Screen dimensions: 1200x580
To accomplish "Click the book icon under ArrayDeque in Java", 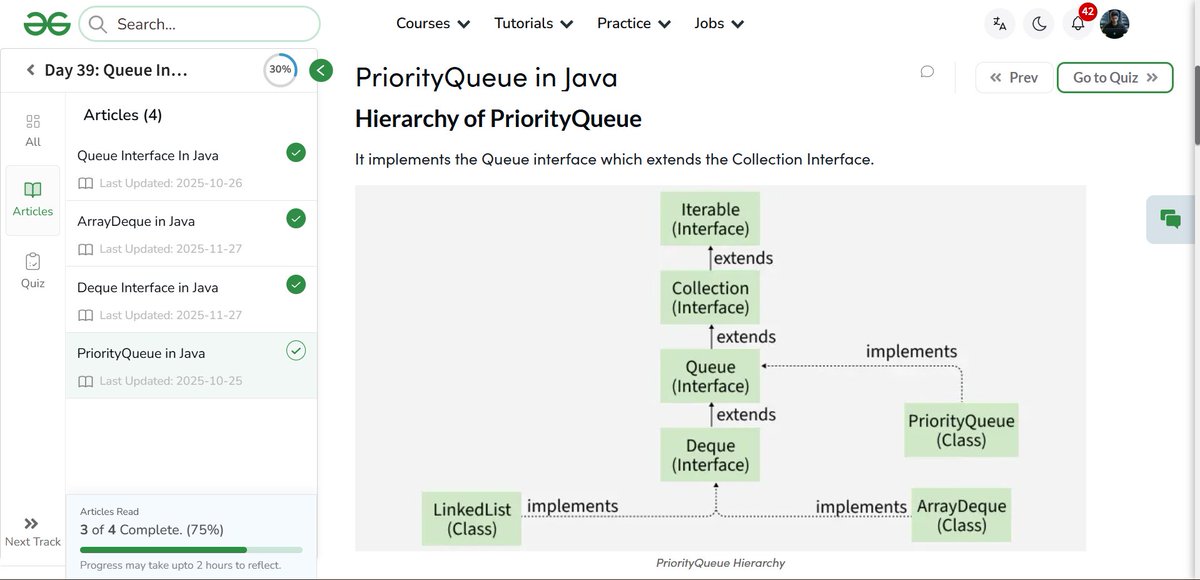I will pos(86,249).
